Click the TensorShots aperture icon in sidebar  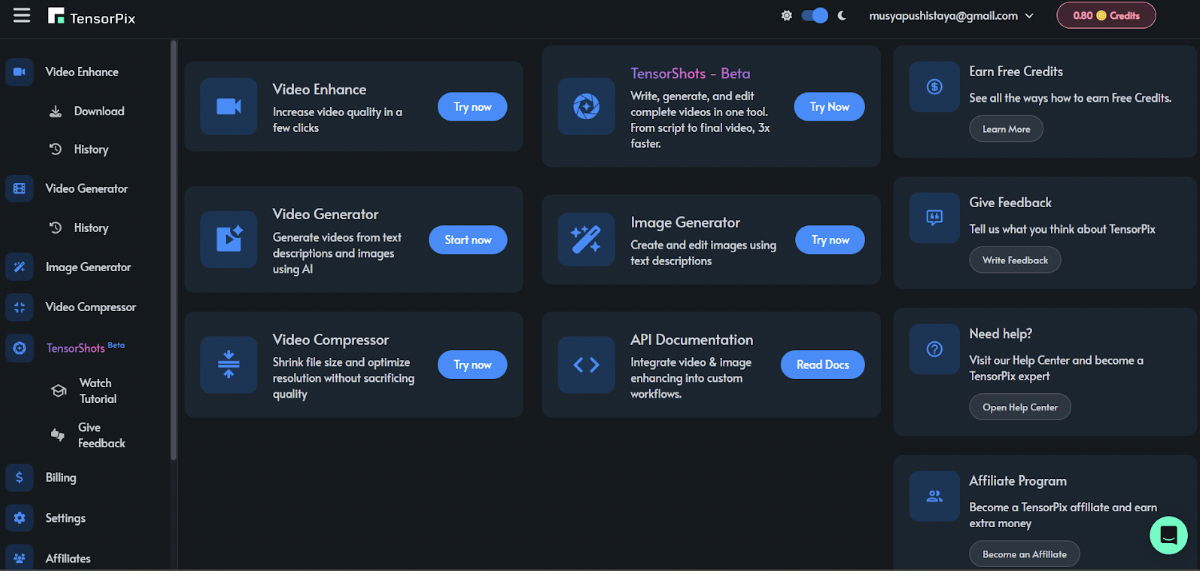coord(19,348)
